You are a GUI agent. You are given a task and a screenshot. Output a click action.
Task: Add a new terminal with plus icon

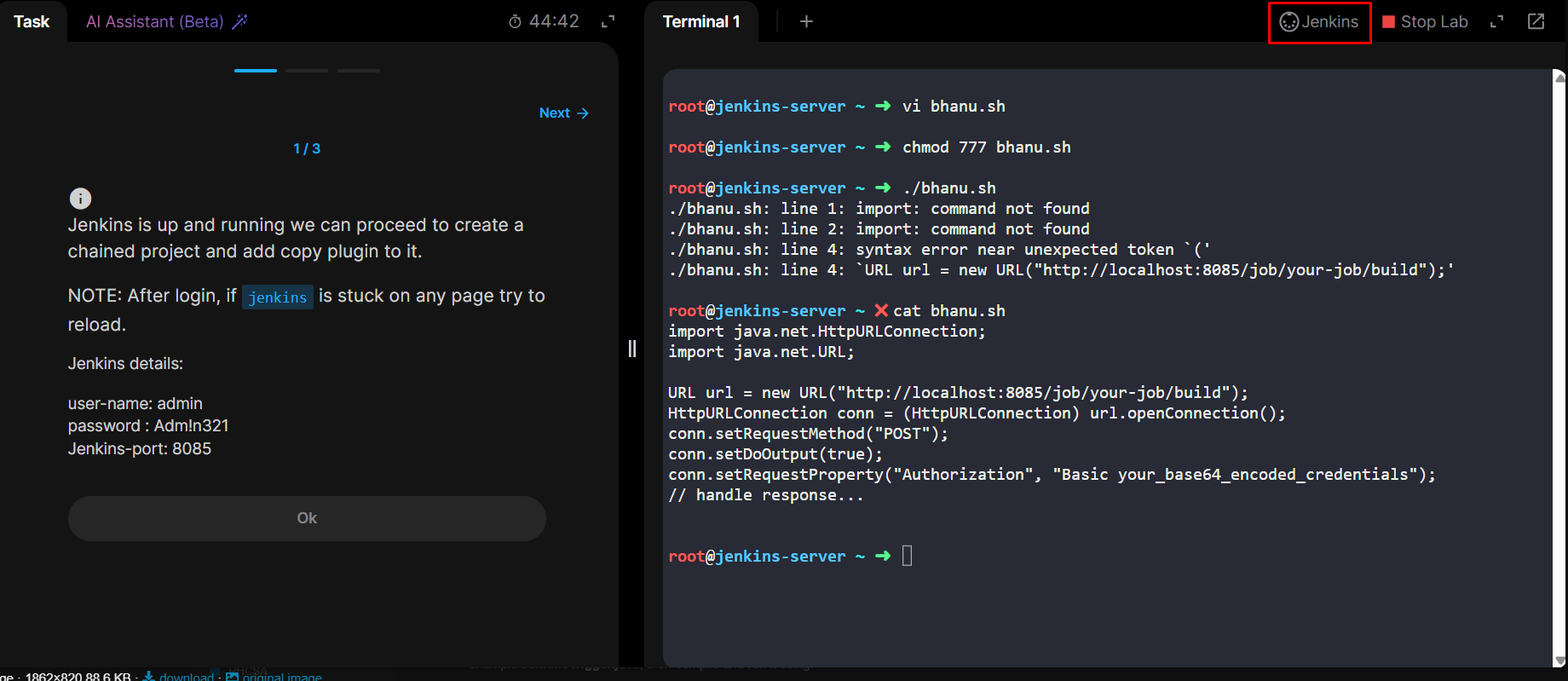coord(806,22)
